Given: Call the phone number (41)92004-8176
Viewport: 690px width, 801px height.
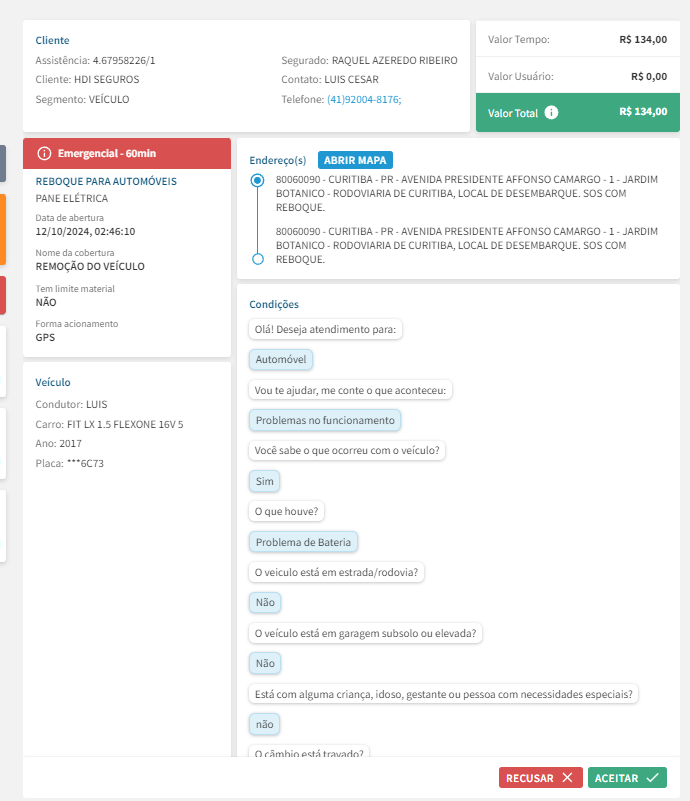Looking at the screenshot, I should pyautogui.click(x=364, y=100).
